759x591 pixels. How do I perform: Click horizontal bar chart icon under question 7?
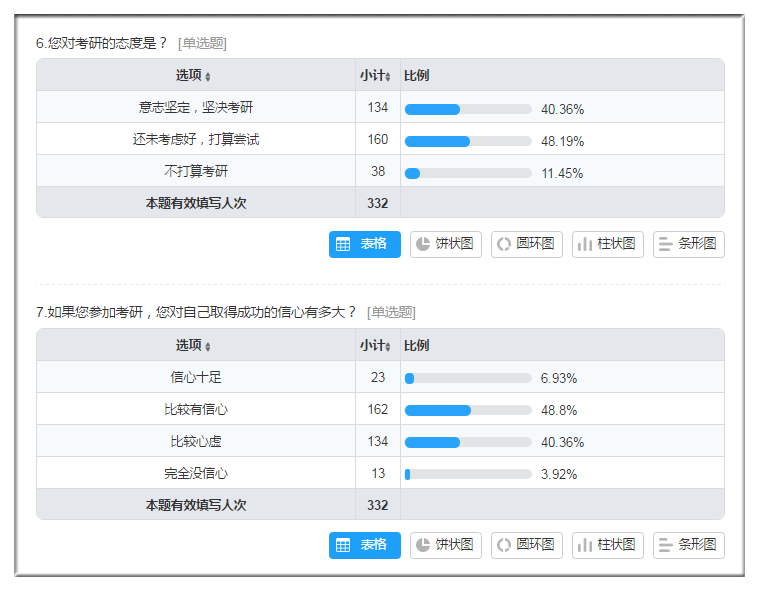666,545
